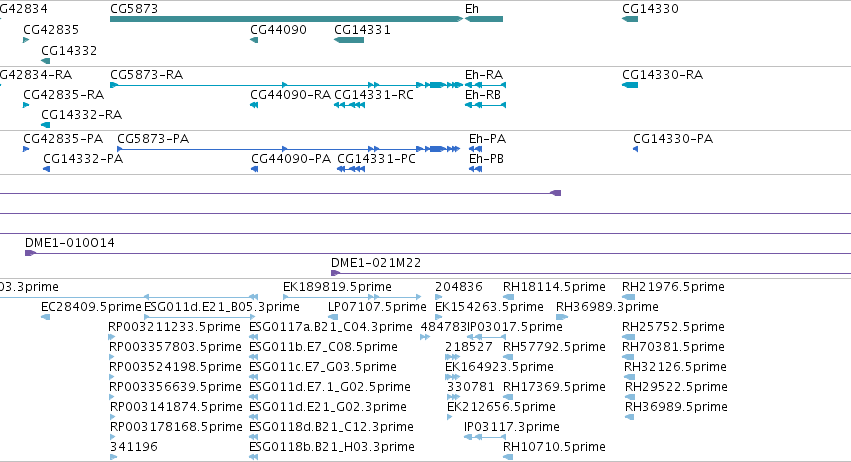Select the CG14330-PA protein label
Viewport: 851px width, 462px height.
pyautogui.click(x=673, y=139)
